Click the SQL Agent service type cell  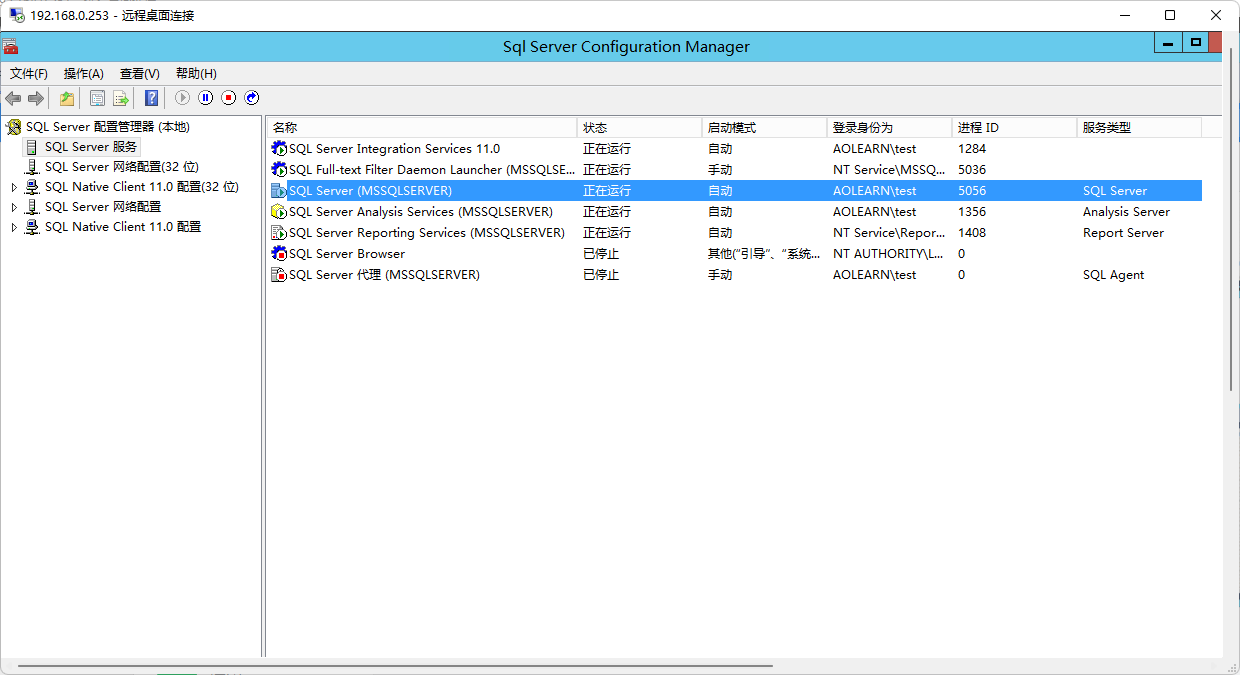coord(1113,275)
